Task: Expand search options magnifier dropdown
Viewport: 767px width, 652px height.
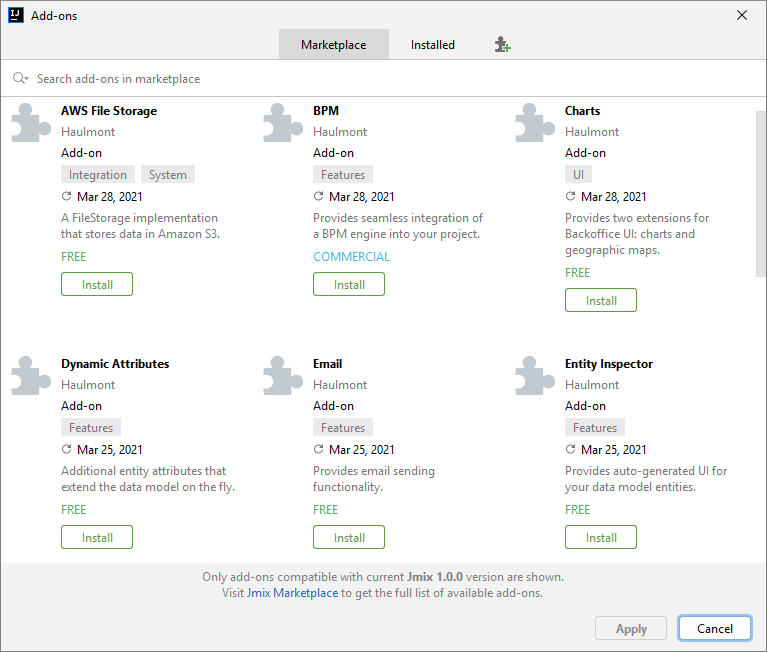Action: click(20, 78)
